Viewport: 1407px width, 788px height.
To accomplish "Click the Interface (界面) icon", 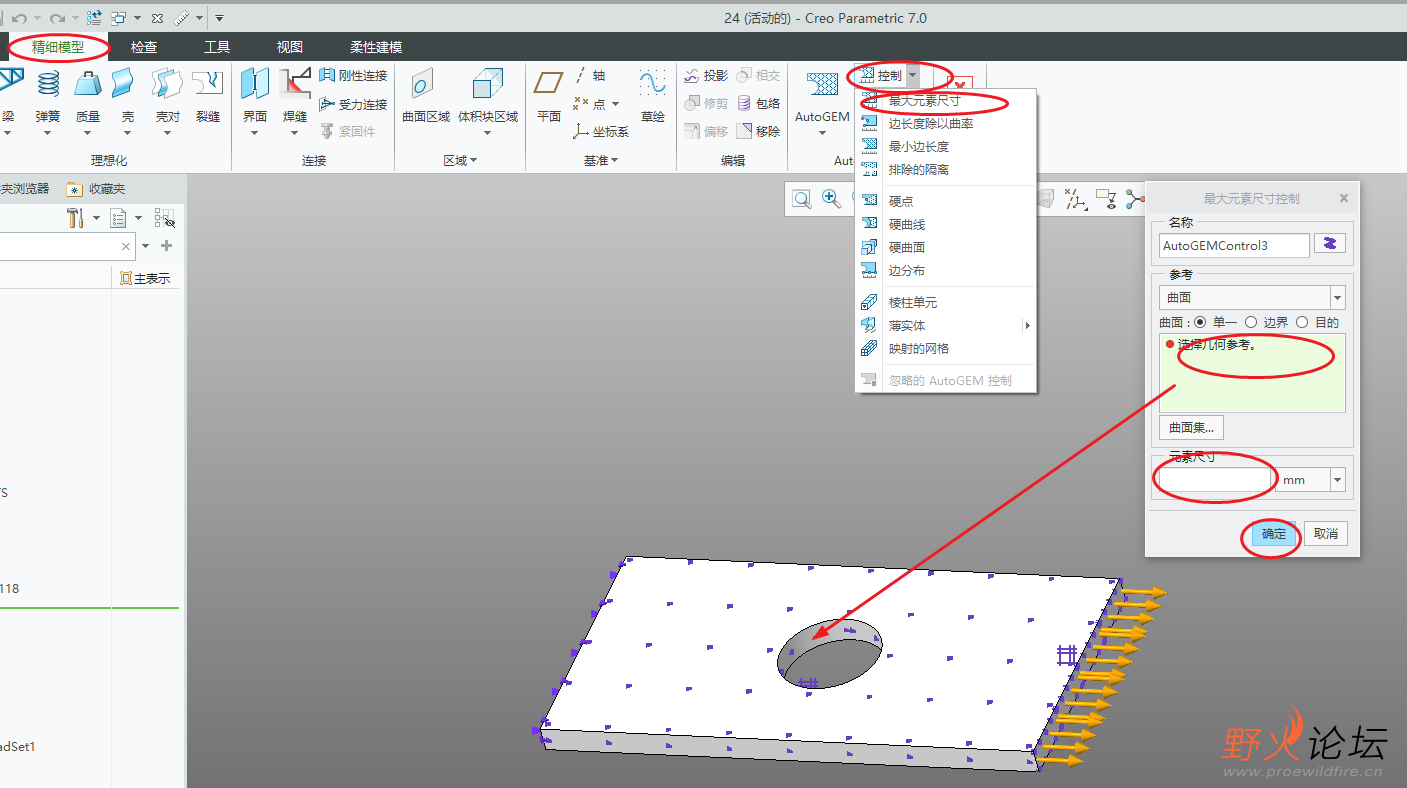I will click(255, 84).
